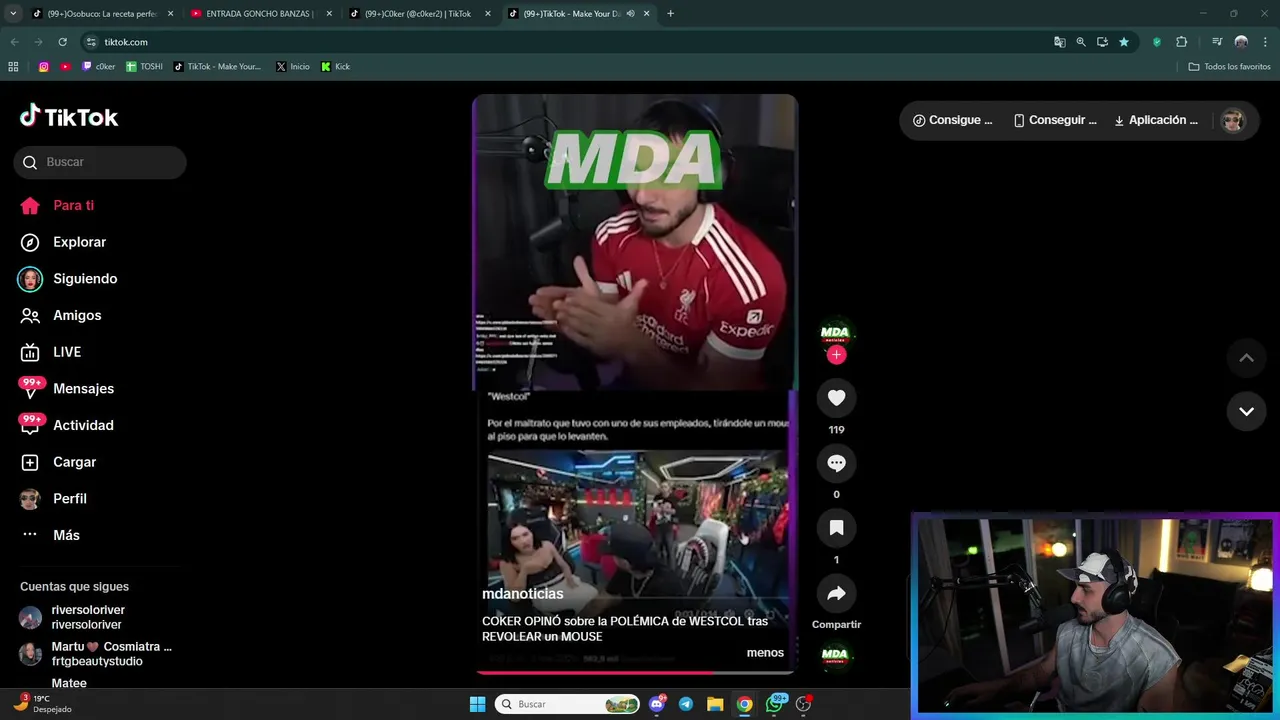
Task: Click Cargar to upload a video
Action: pos(59,462)
